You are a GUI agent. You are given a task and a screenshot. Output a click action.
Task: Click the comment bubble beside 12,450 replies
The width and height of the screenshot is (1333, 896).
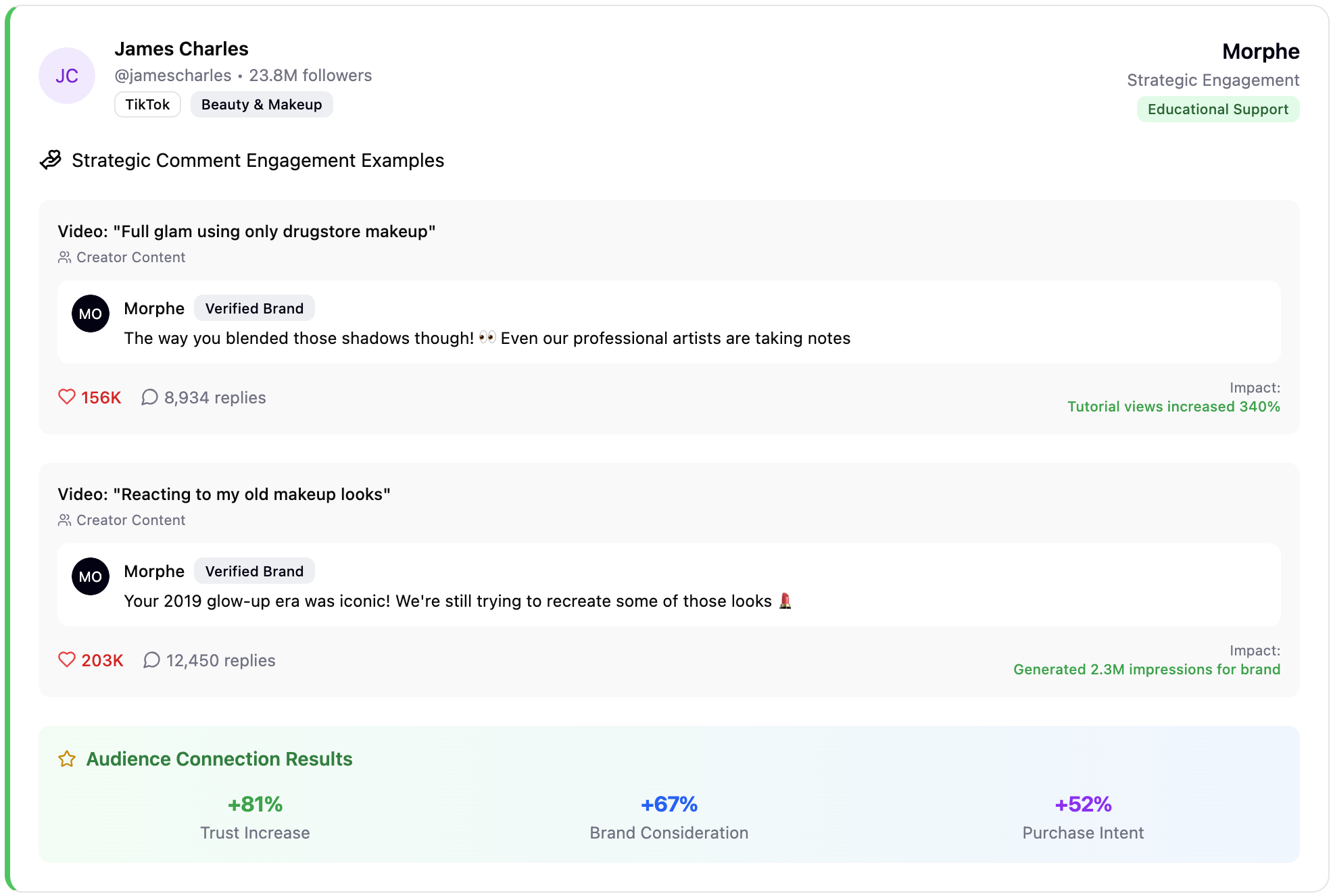point(151,660)
